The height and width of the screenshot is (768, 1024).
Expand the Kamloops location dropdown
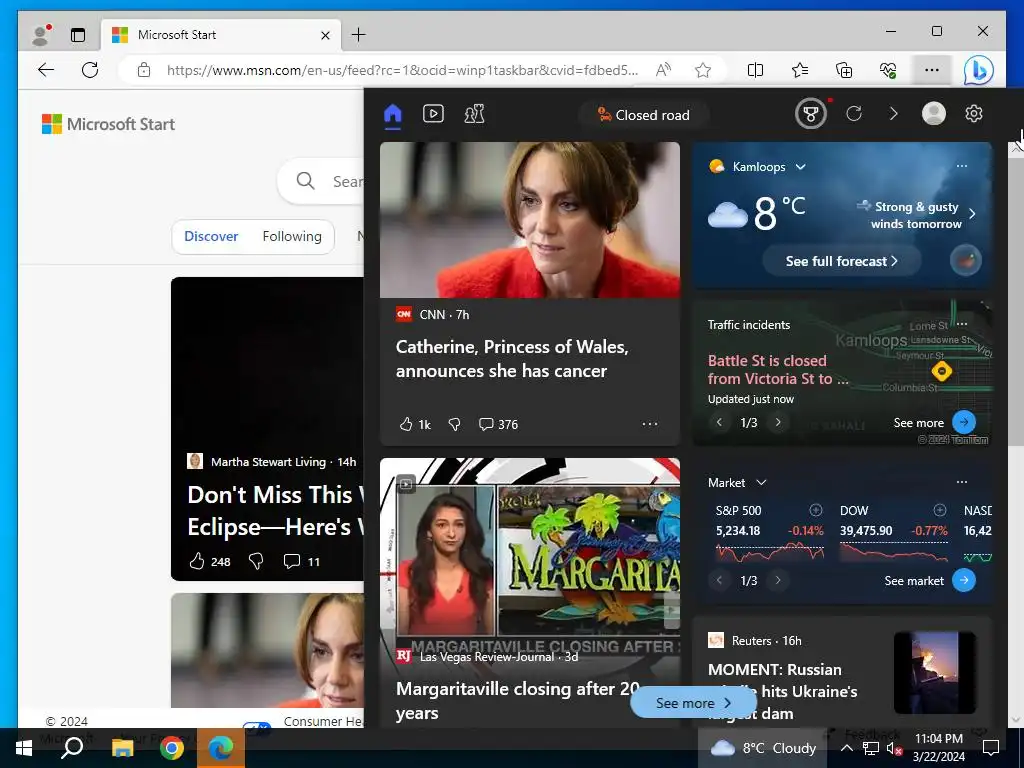click(x=801, y=167)
